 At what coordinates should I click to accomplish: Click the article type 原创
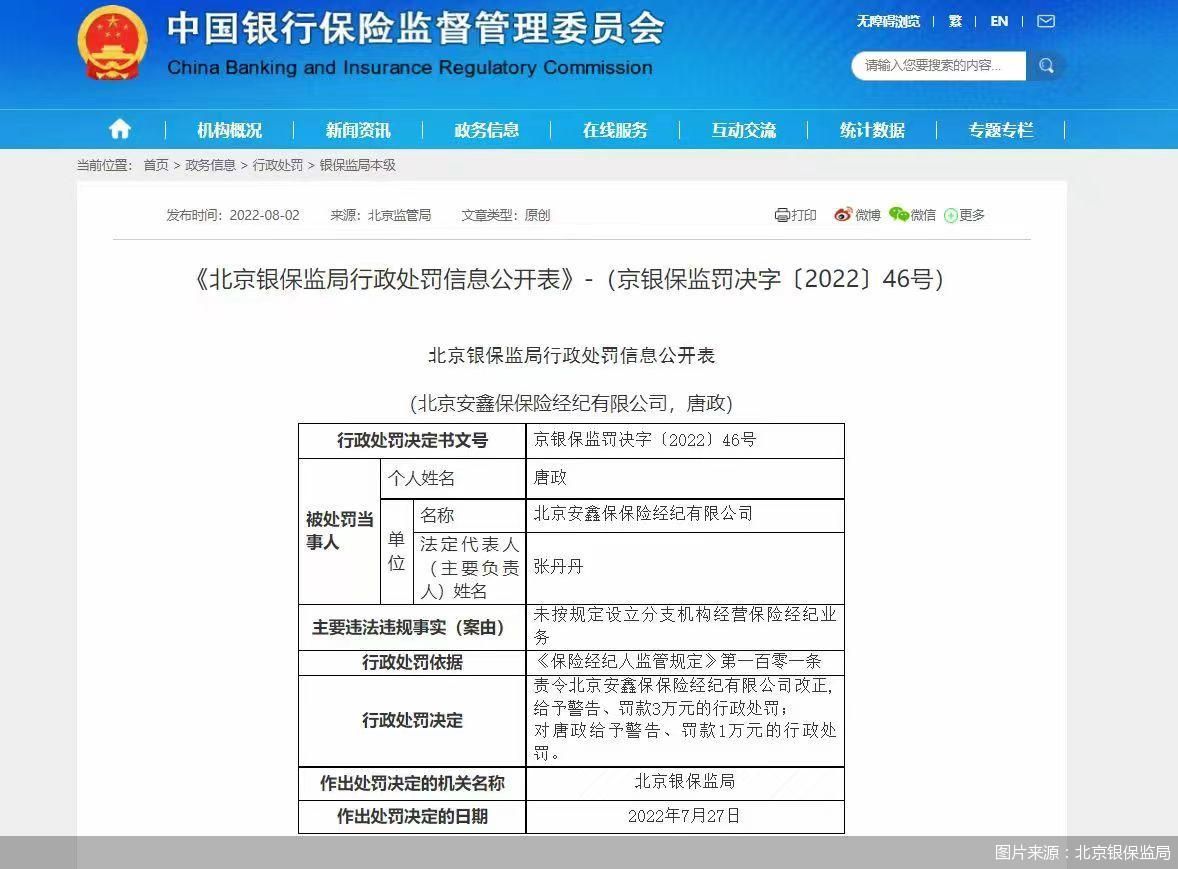tap(537, 215)
